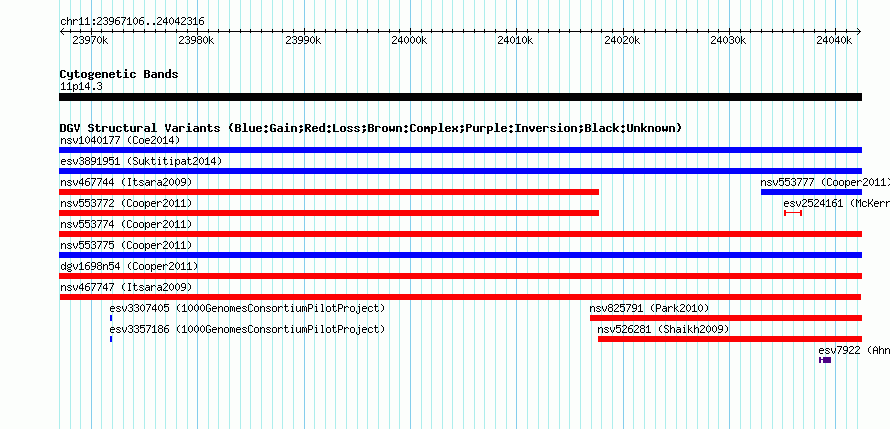
Task: Open the nsv553775 (Cooper2011) label
Action: pos(126,245)
